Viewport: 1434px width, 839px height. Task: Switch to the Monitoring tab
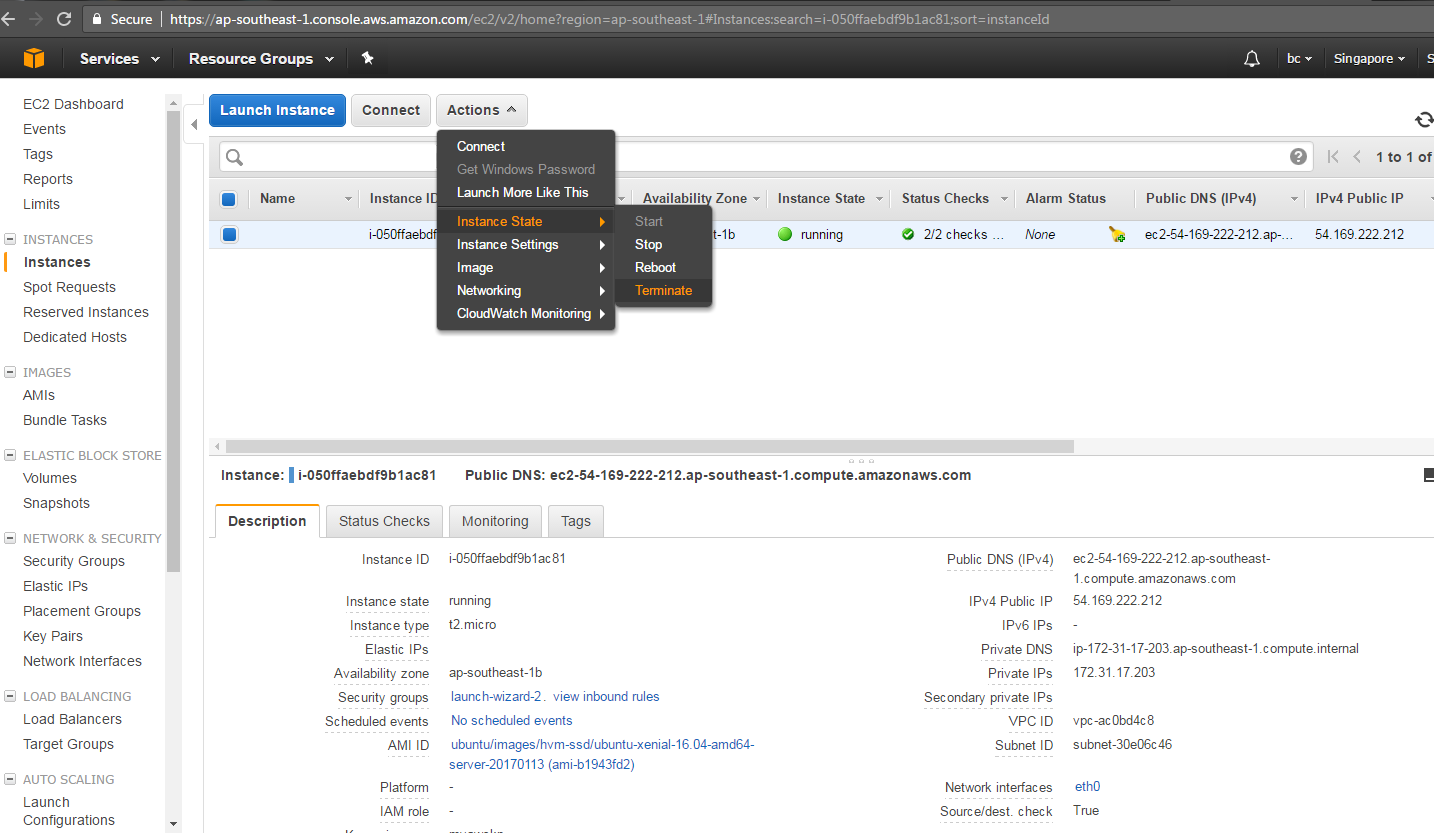(494, 521)
